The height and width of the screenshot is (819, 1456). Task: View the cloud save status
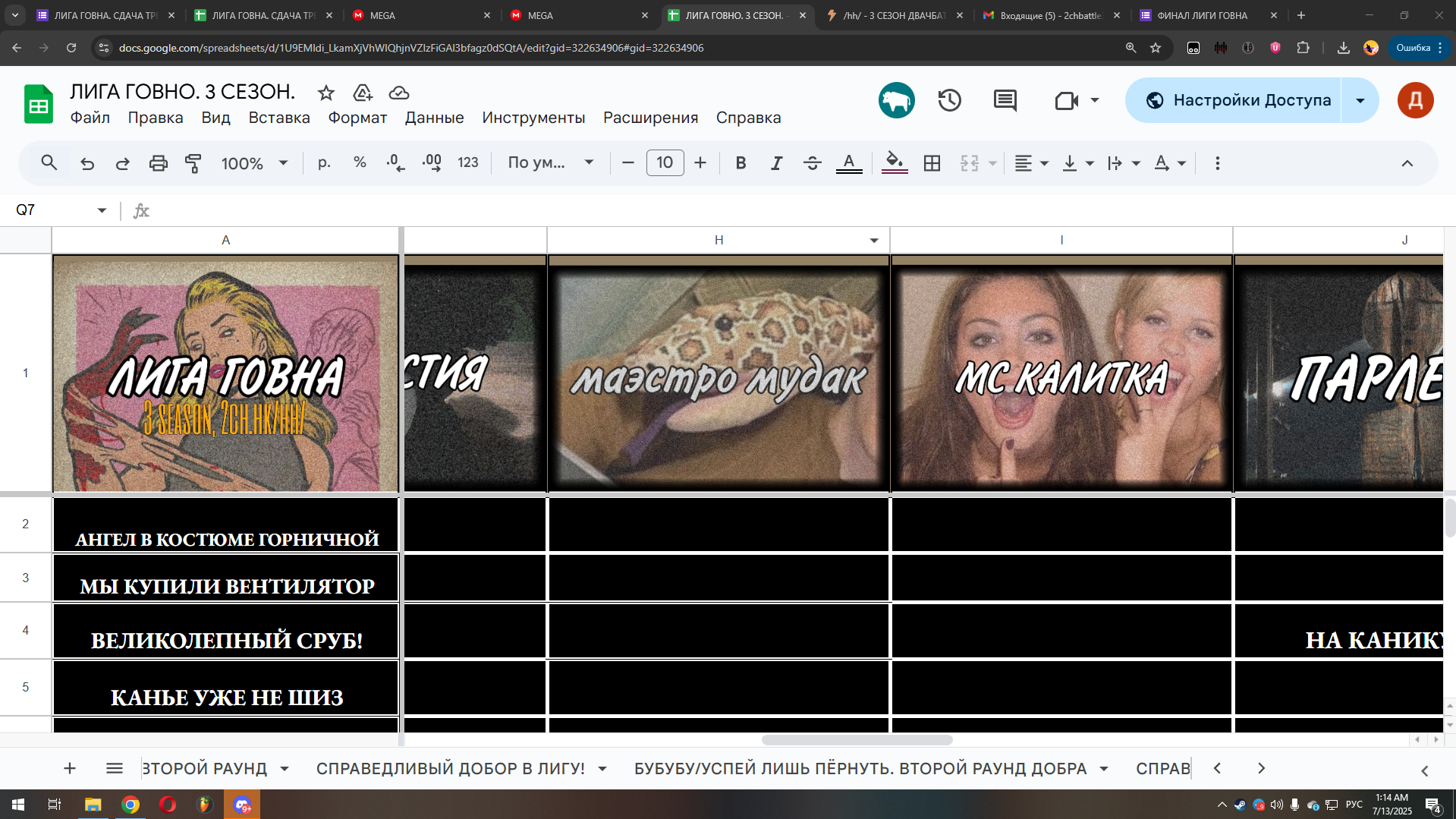click(399, 93)
